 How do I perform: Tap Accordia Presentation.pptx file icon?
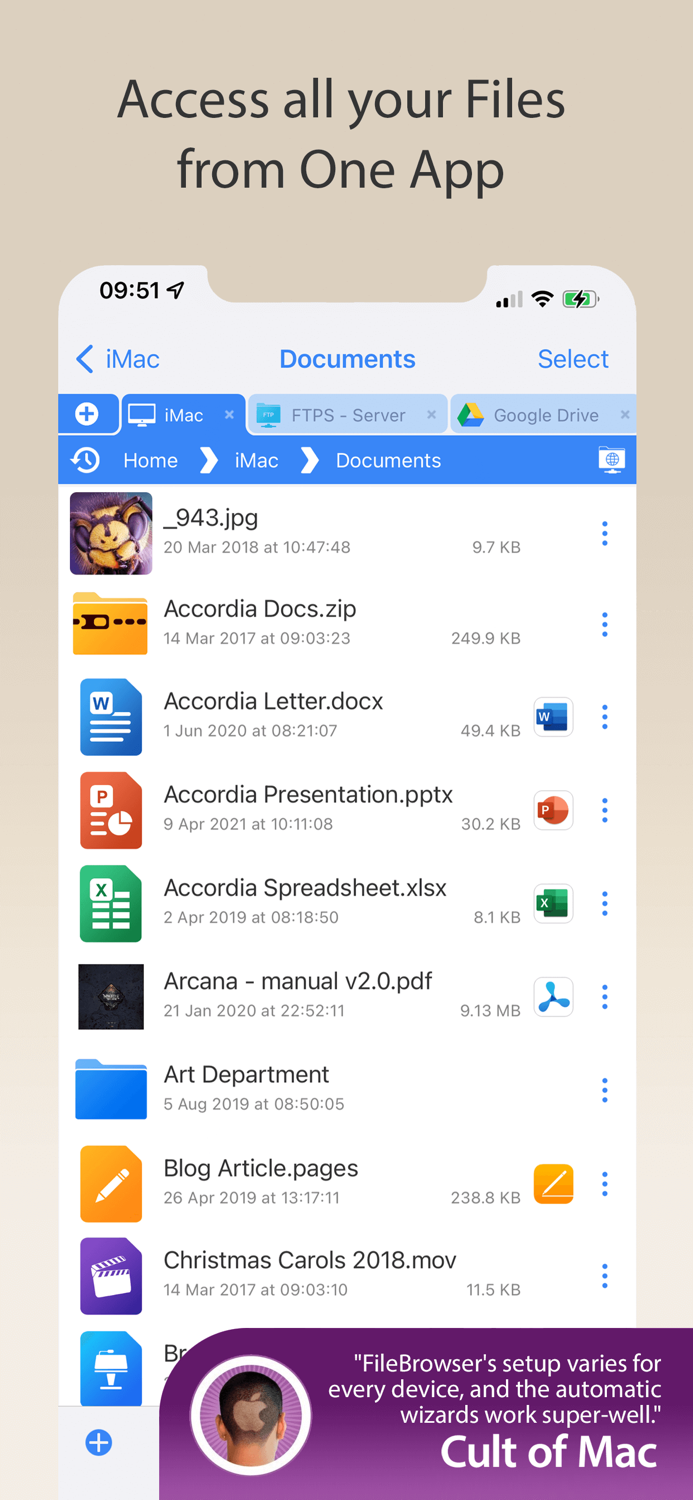[x=111, y=810]
